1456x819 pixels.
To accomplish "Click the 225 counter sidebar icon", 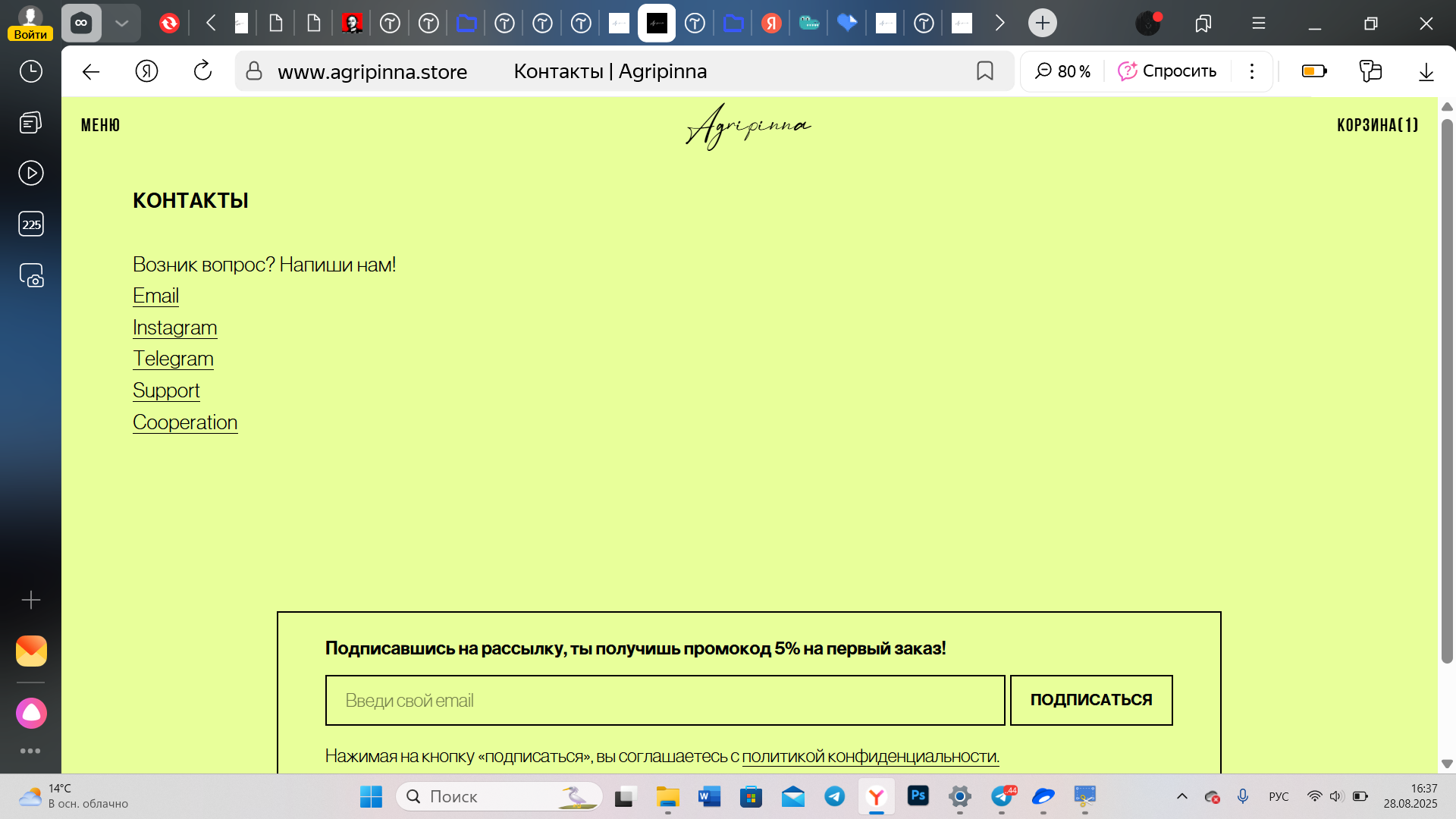I will pyautogui.click(x=31, y=224).
